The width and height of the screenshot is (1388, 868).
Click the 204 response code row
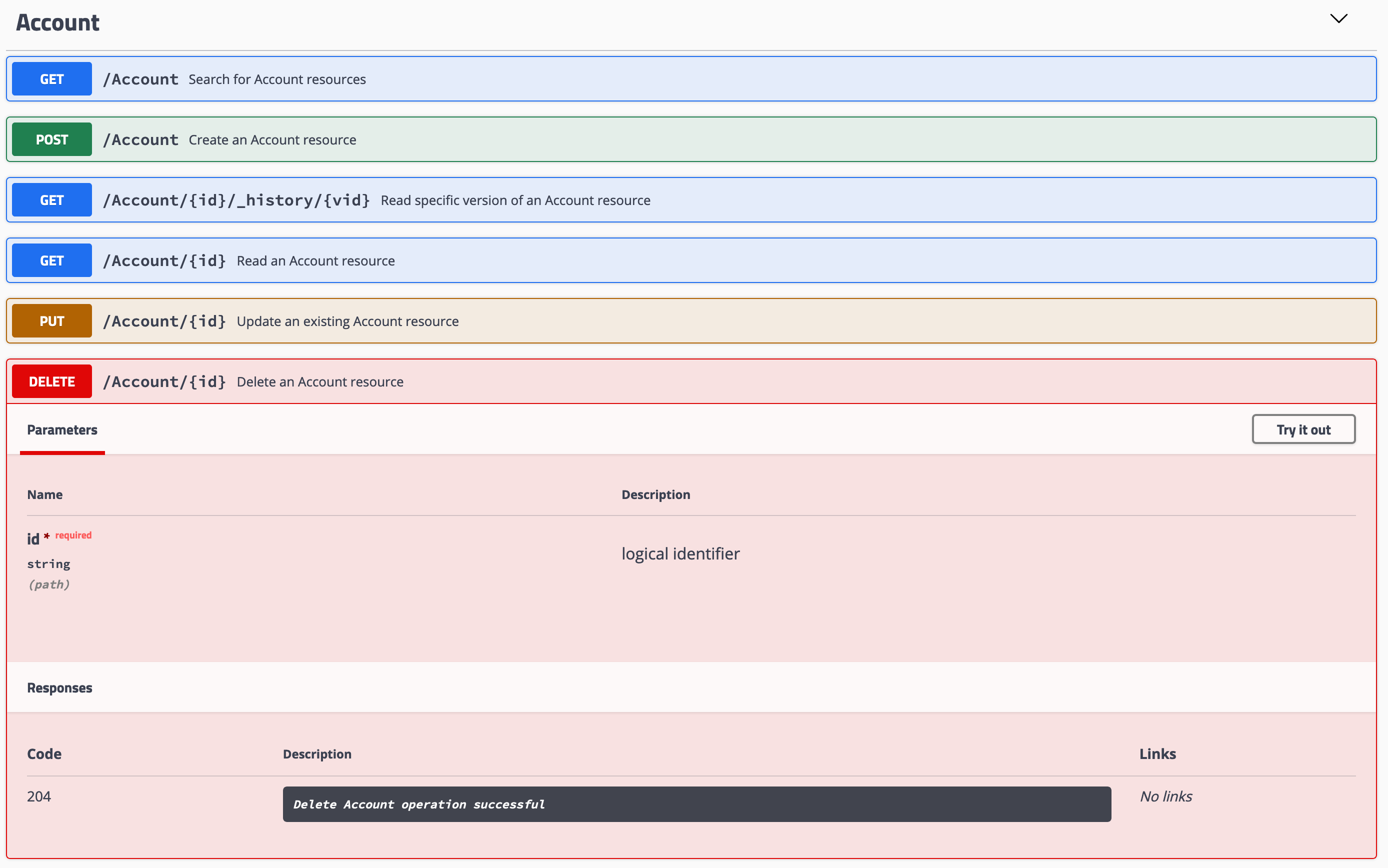coord(38,796)
